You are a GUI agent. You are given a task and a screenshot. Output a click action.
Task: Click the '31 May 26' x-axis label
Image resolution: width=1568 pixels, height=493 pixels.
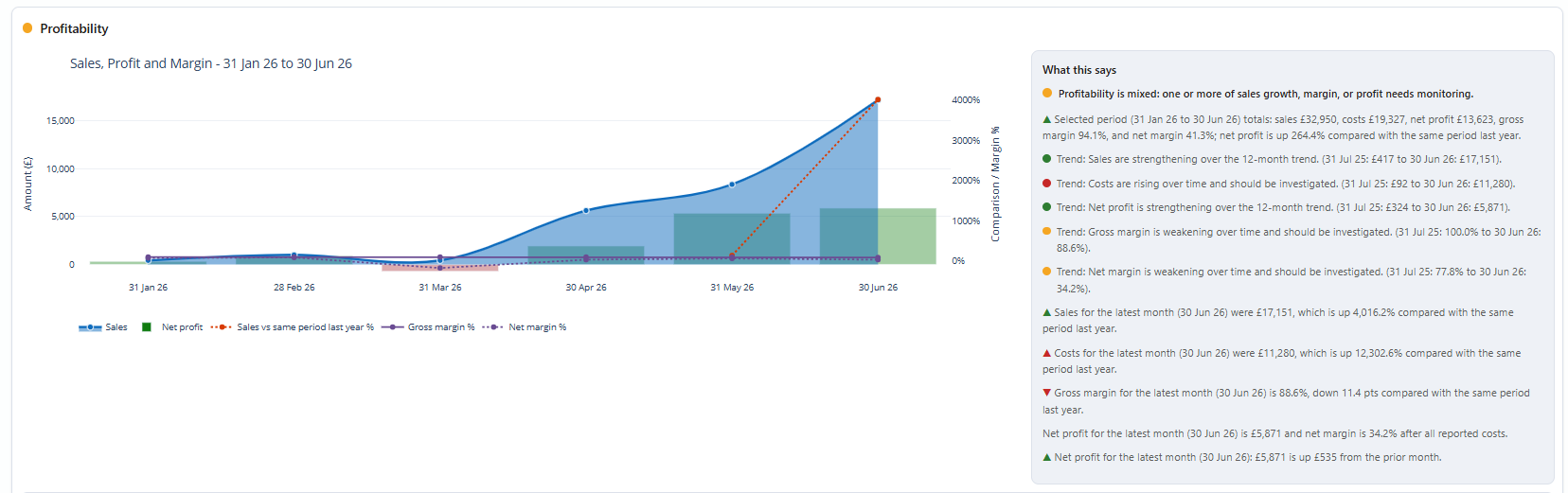732,287
